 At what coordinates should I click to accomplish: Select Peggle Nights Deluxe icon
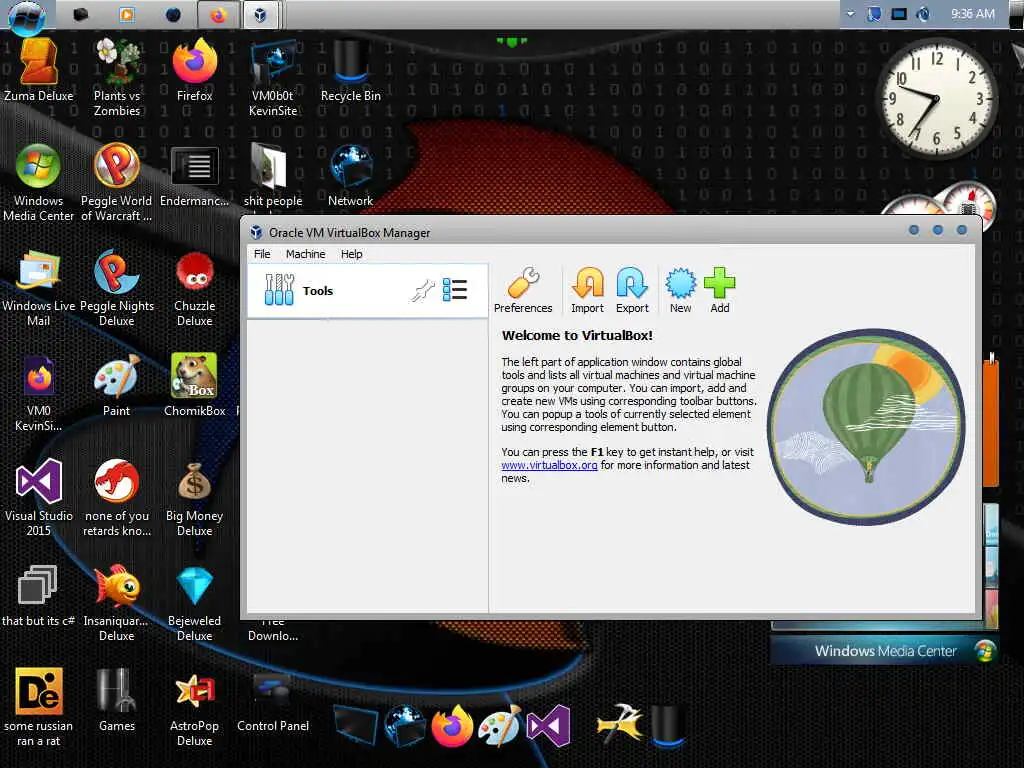(x=117, y=288)
